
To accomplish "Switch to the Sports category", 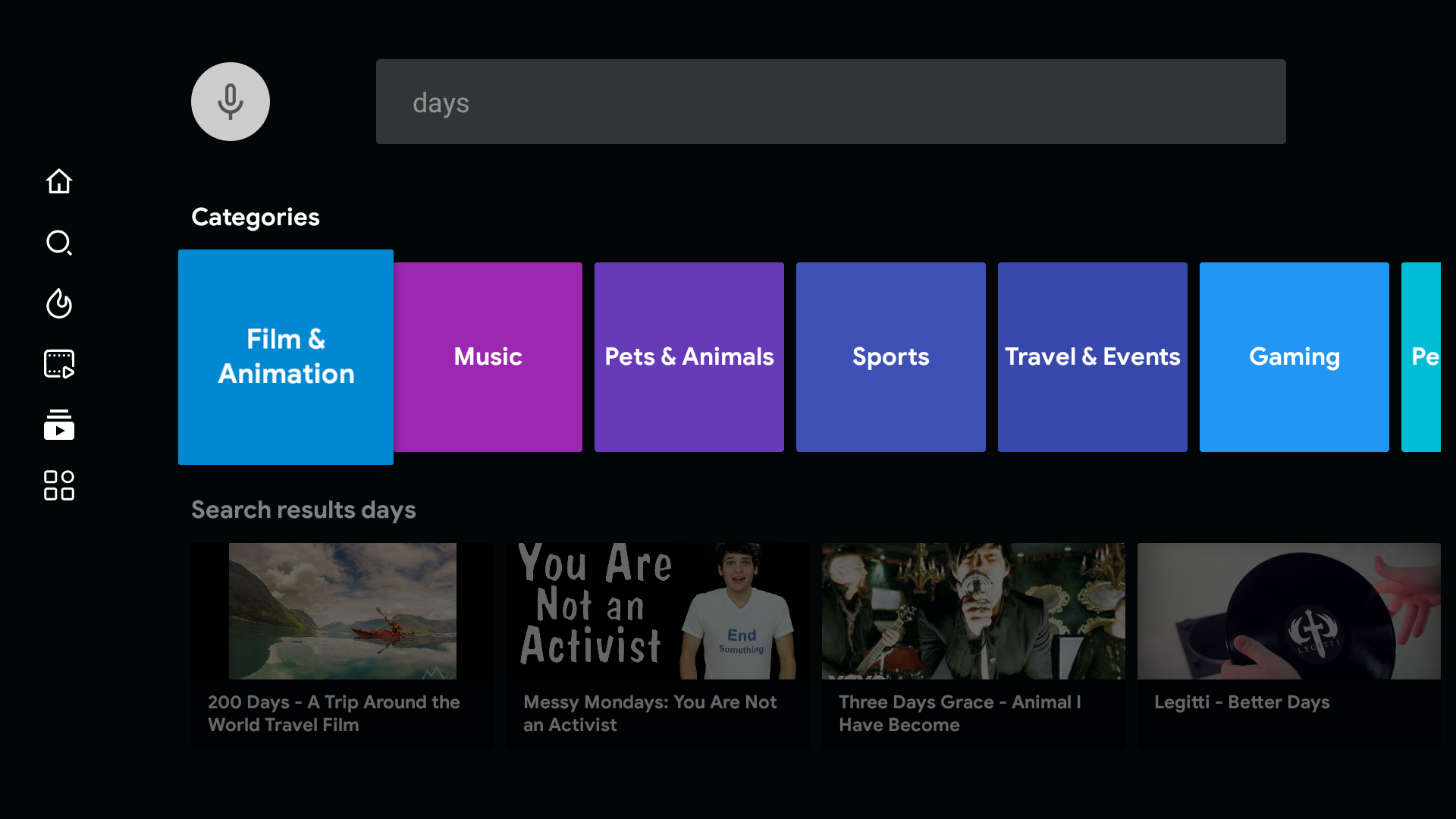I will tap(890, 356).
